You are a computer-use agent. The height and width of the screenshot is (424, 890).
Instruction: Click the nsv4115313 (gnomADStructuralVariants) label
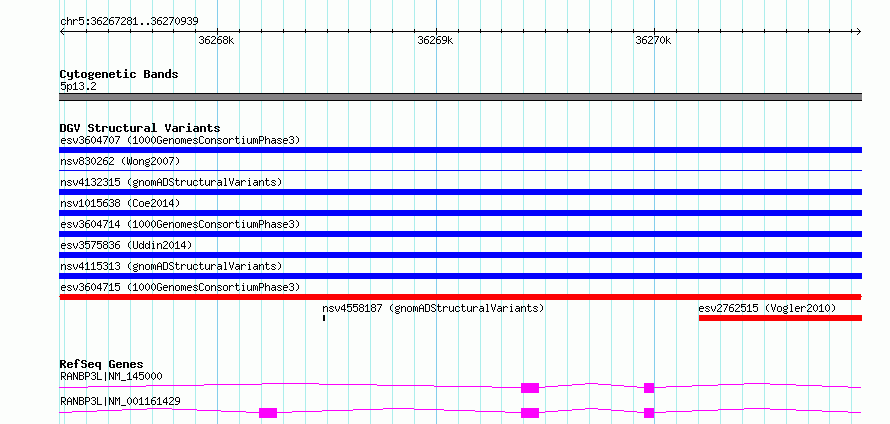click(x=171, y=266)
